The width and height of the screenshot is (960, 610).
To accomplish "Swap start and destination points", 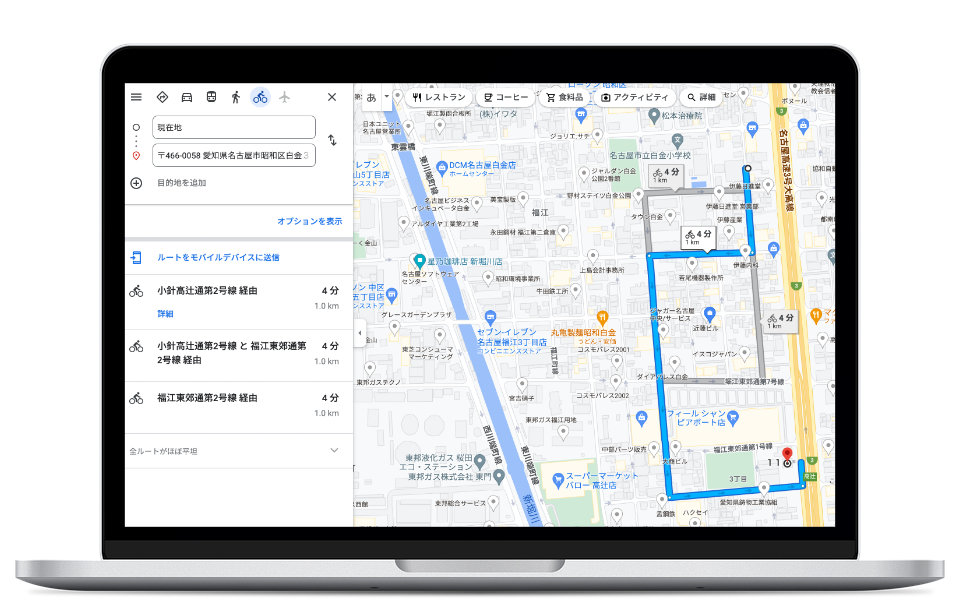I will pyautogui.click(x=332, y=141).
